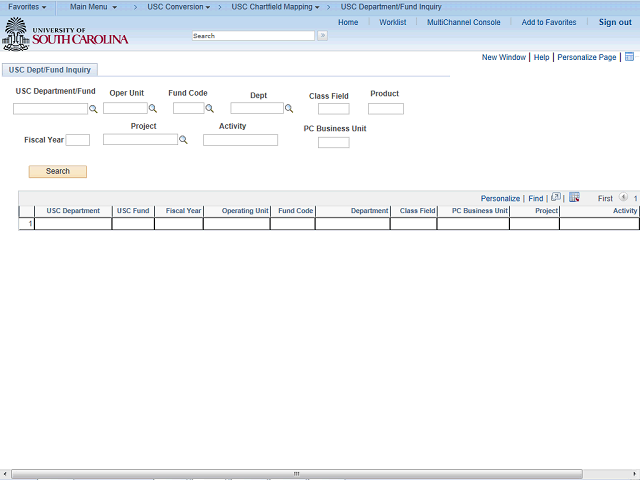Click University of South Carolina logo
Viewport: 640px width, 480px height.
[65, 34]
